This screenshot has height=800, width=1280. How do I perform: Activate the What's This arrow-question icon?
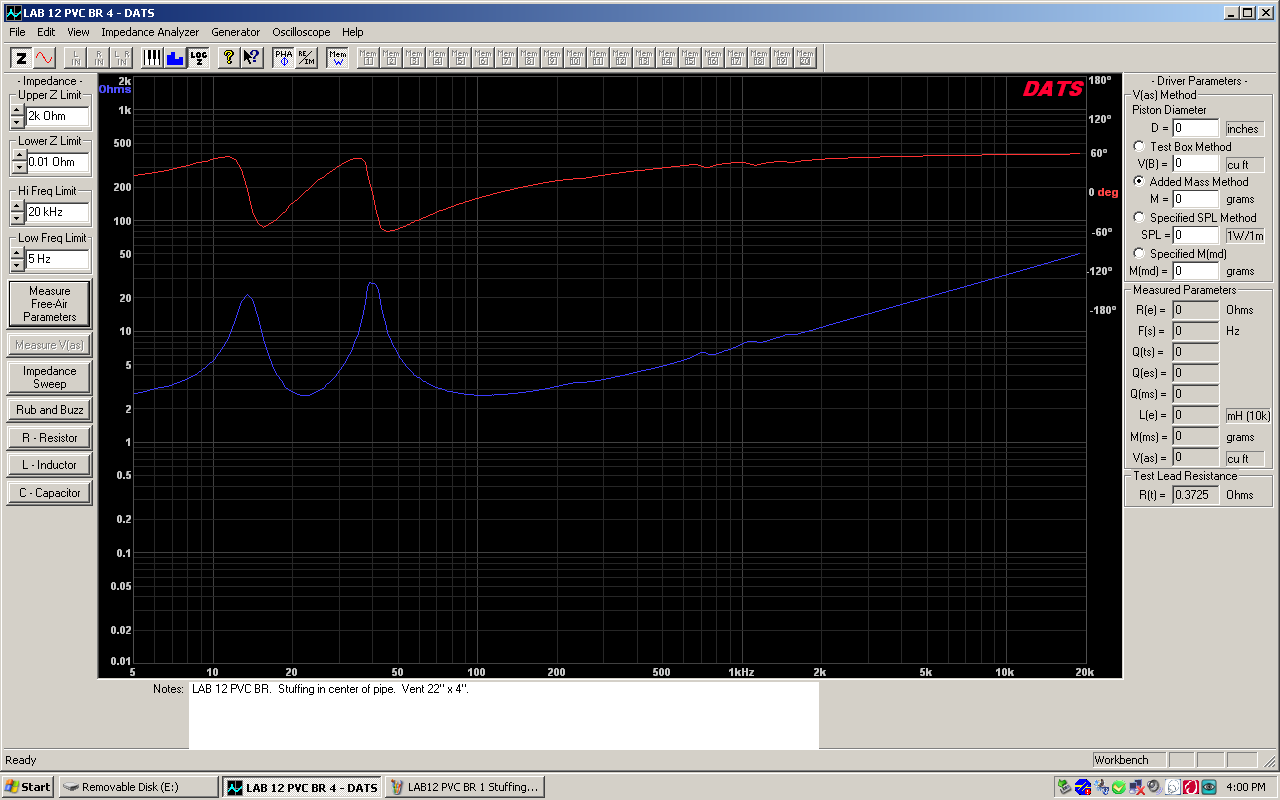[252, 58]
